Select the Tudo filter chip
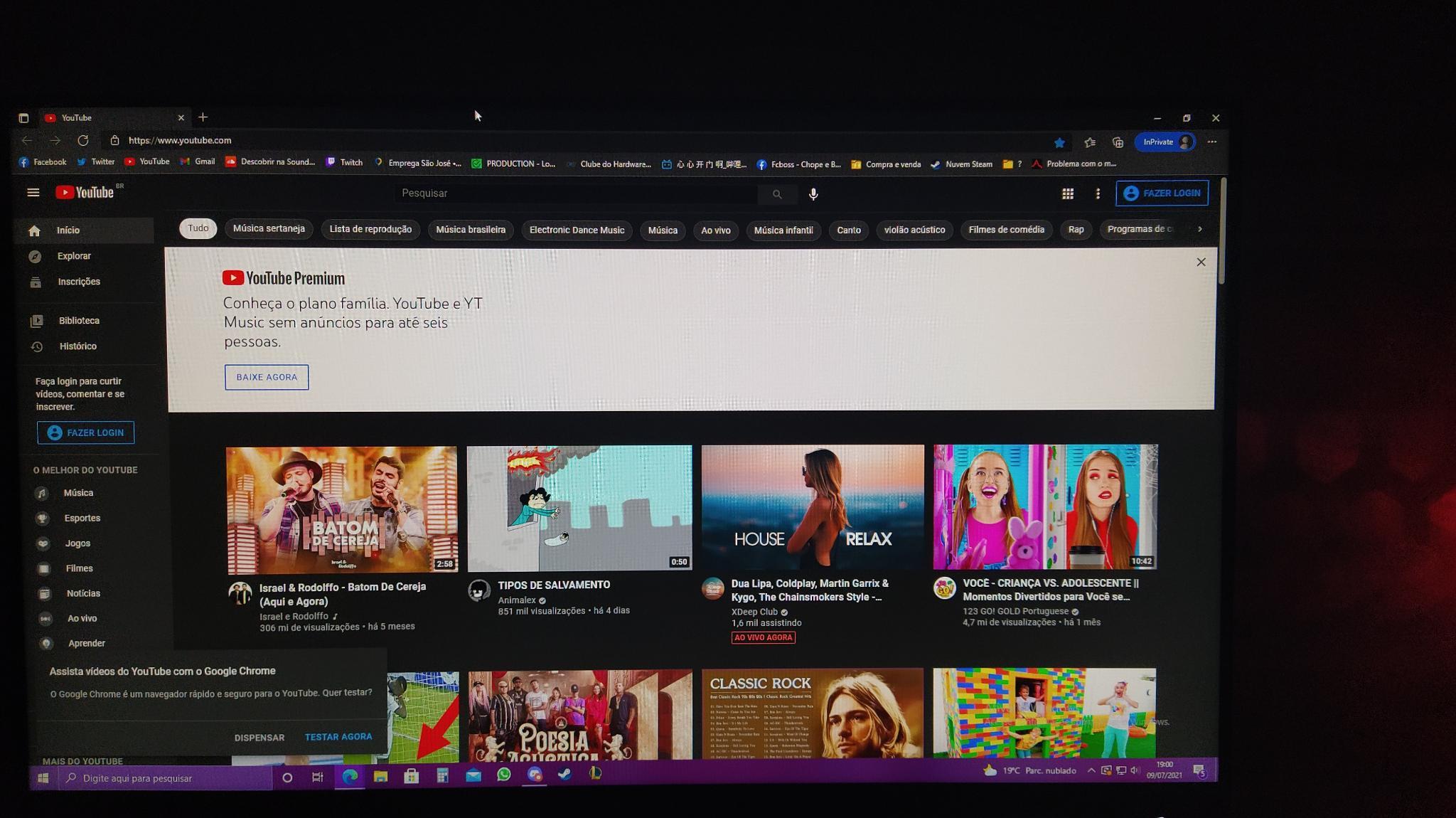1456x818 pixels. [x=198, y=228]
